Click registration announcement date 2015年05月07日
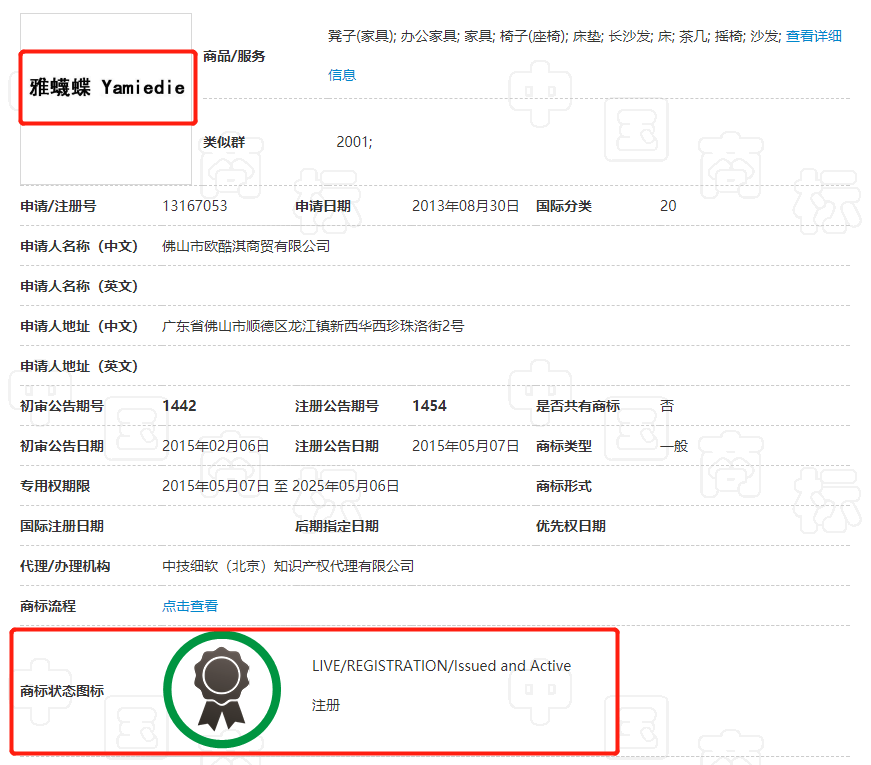The image size is (871, 765). coord(465,446)
